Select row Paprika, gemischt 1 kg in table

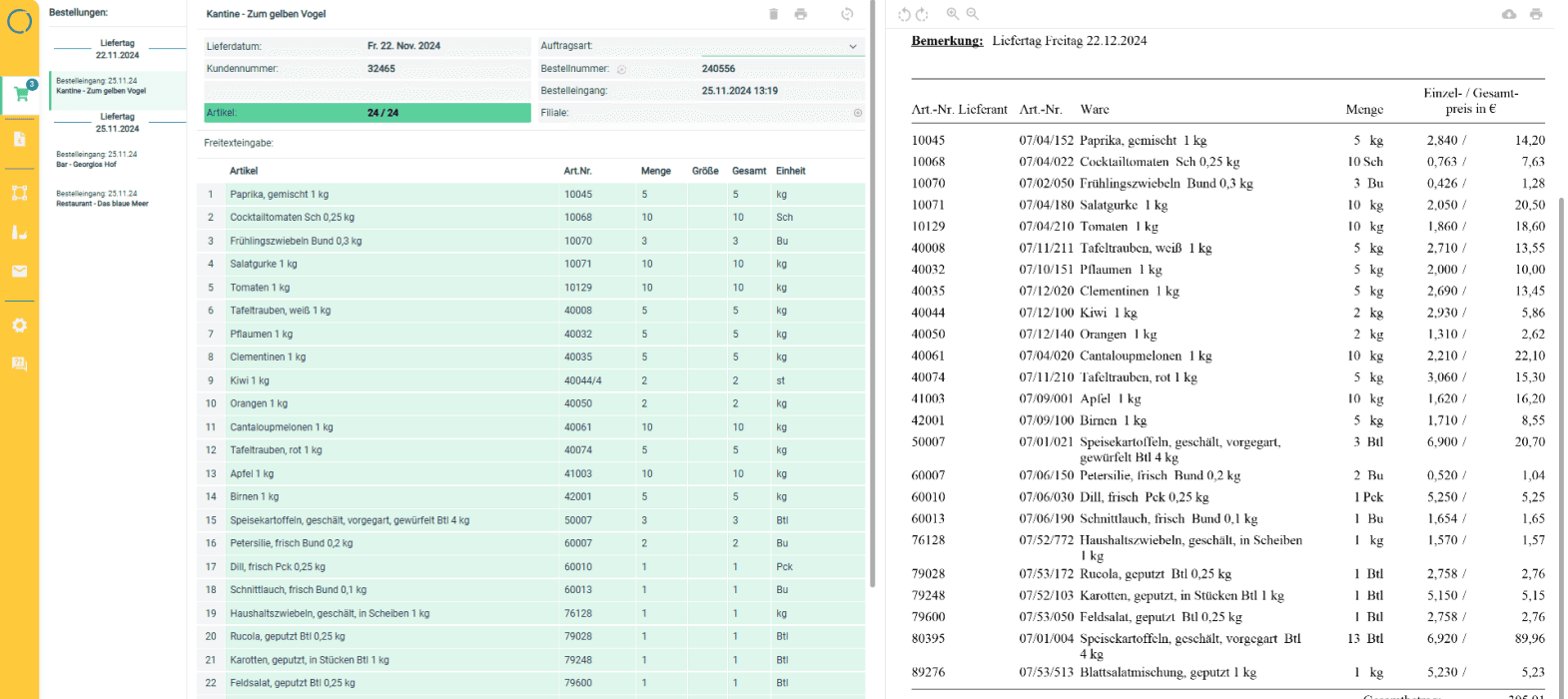[x=530, y=195]
